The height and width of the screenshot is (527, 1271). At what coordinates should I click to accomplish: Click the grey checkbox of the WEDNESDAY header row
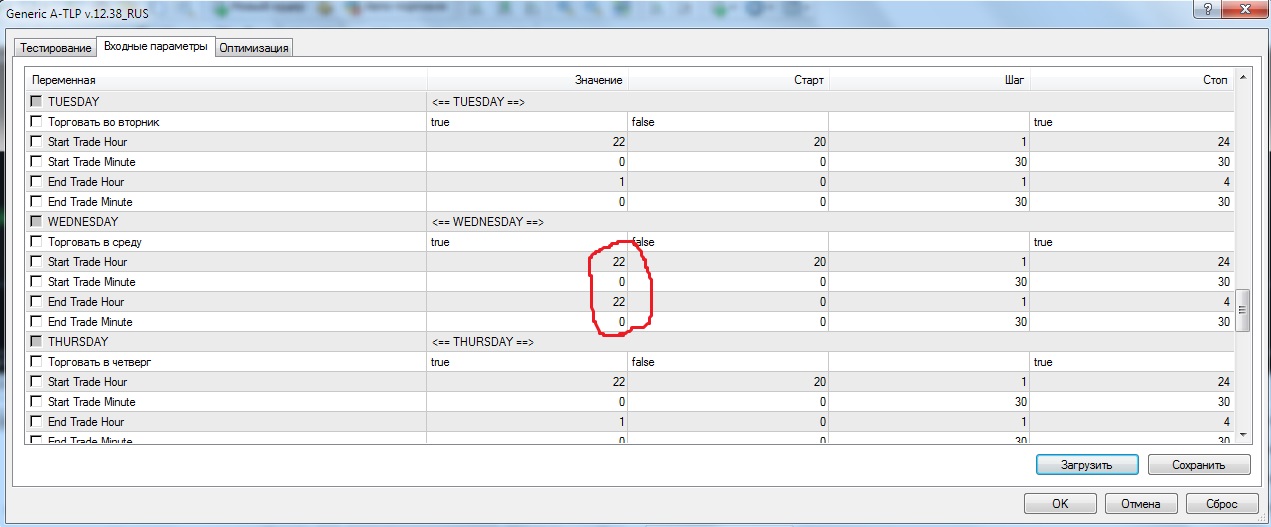click(x=37, y=222)
